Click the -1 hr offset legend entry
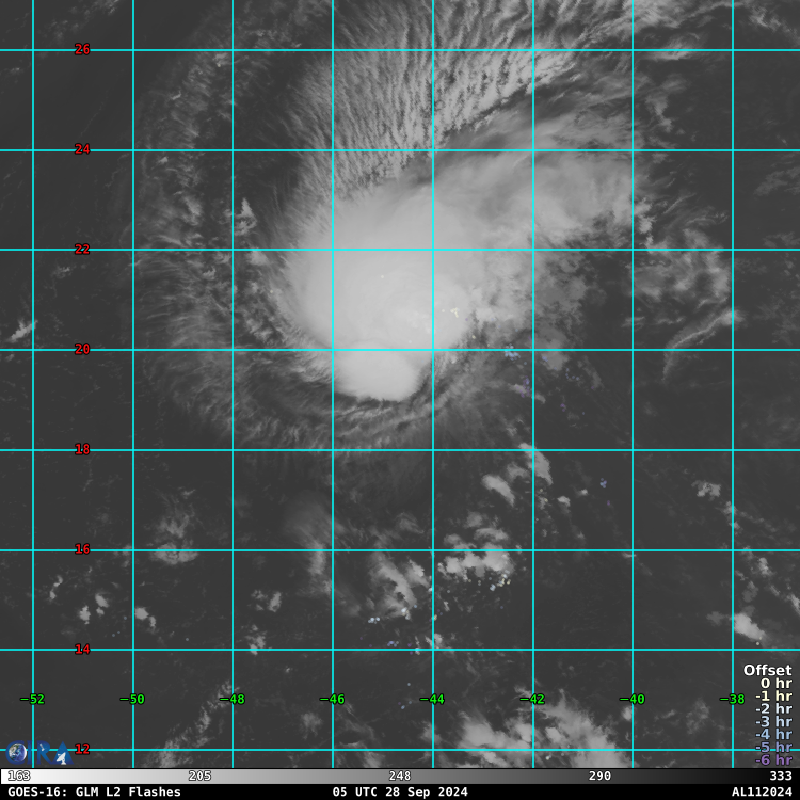800x800 pixels. (772, 697)
